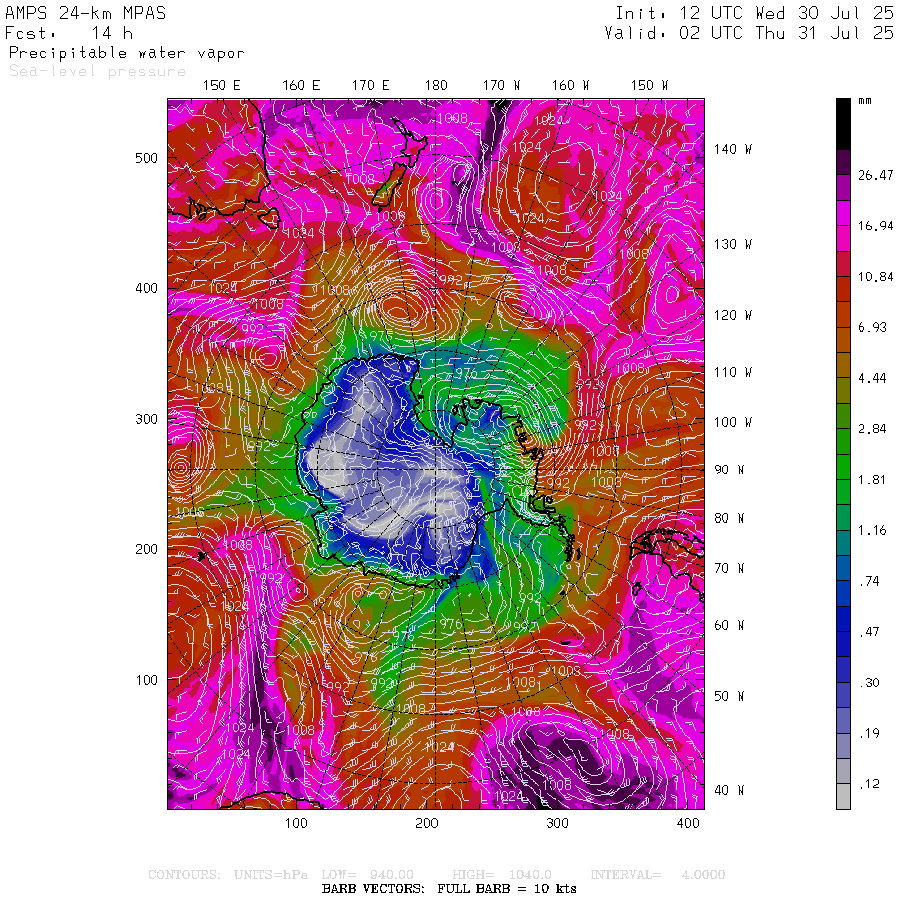Click the '150 W' longitude label
The height and width of the screenshot is (900, 900).
pos(649,85)
